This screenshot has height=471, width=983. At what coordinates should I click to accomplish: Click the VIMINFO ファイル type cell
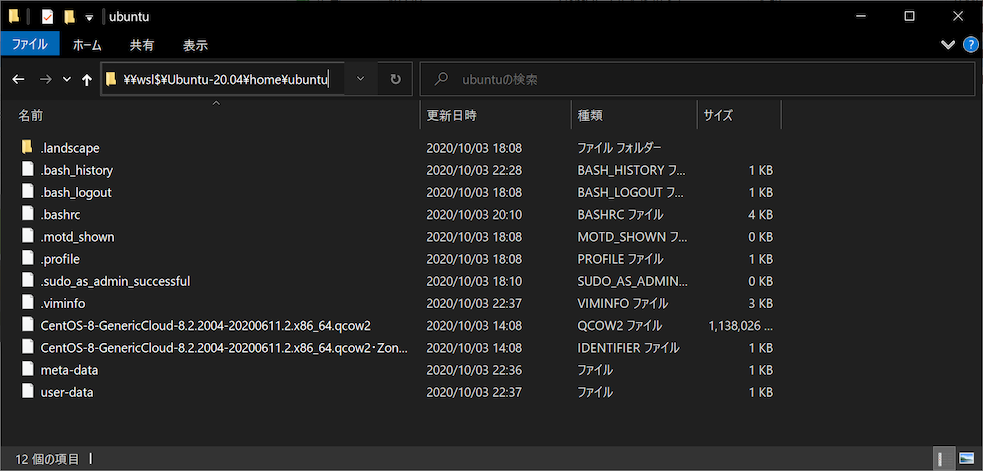coord(622,304)
